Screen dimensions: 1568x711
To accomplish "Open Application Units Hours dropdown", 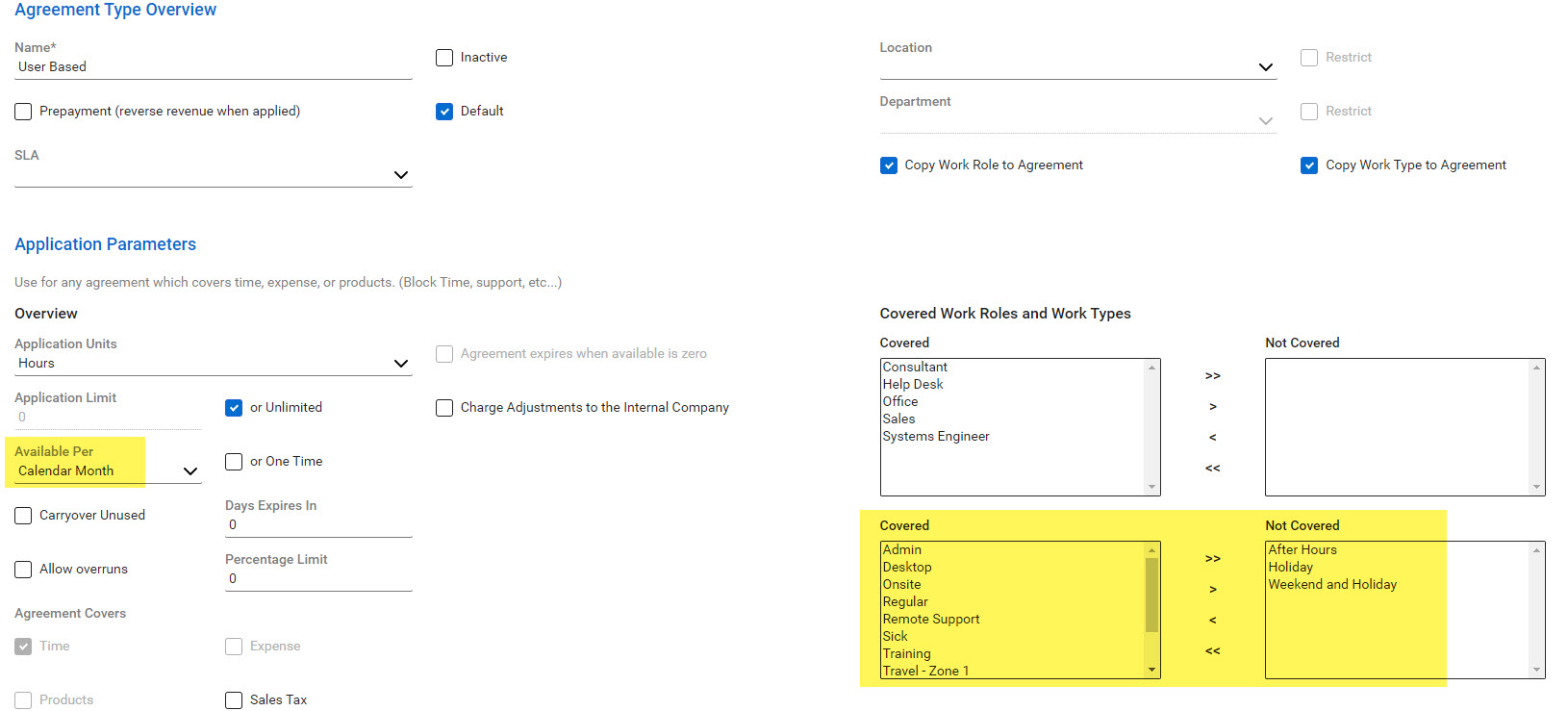I will pos(214,364).
